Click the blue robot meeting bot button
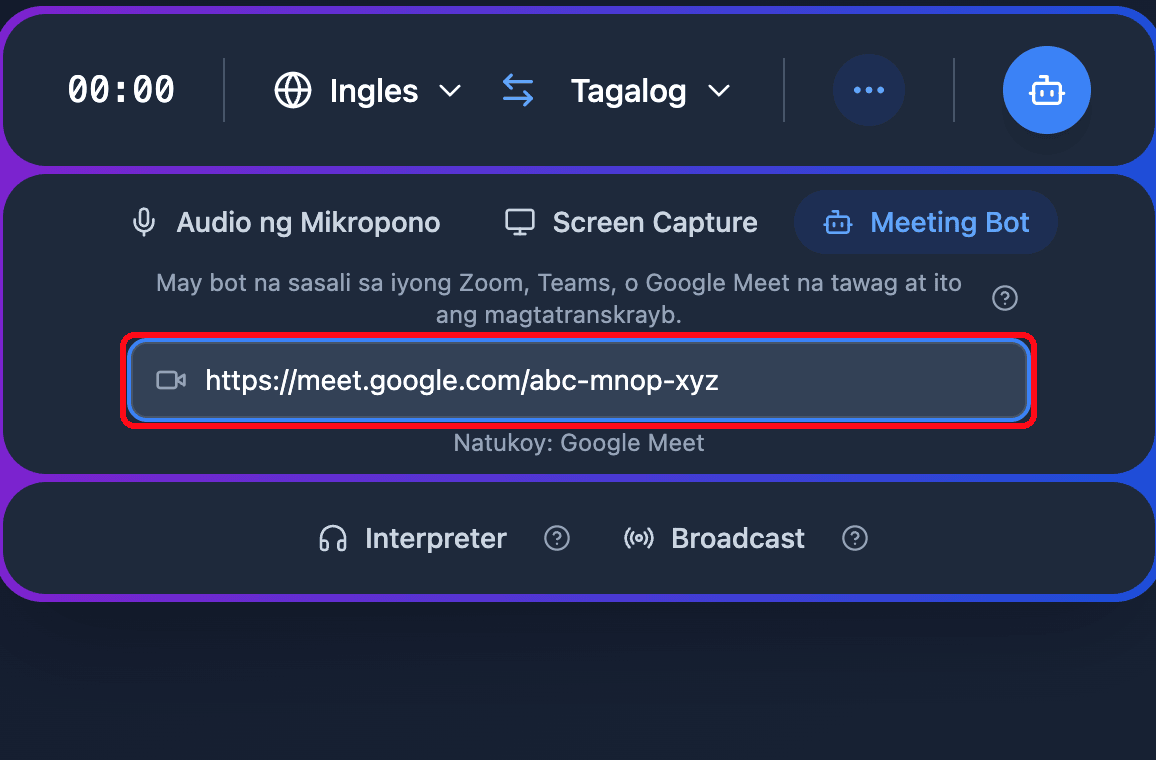This screenshot has width=1156, height=760. [1046, 90]
